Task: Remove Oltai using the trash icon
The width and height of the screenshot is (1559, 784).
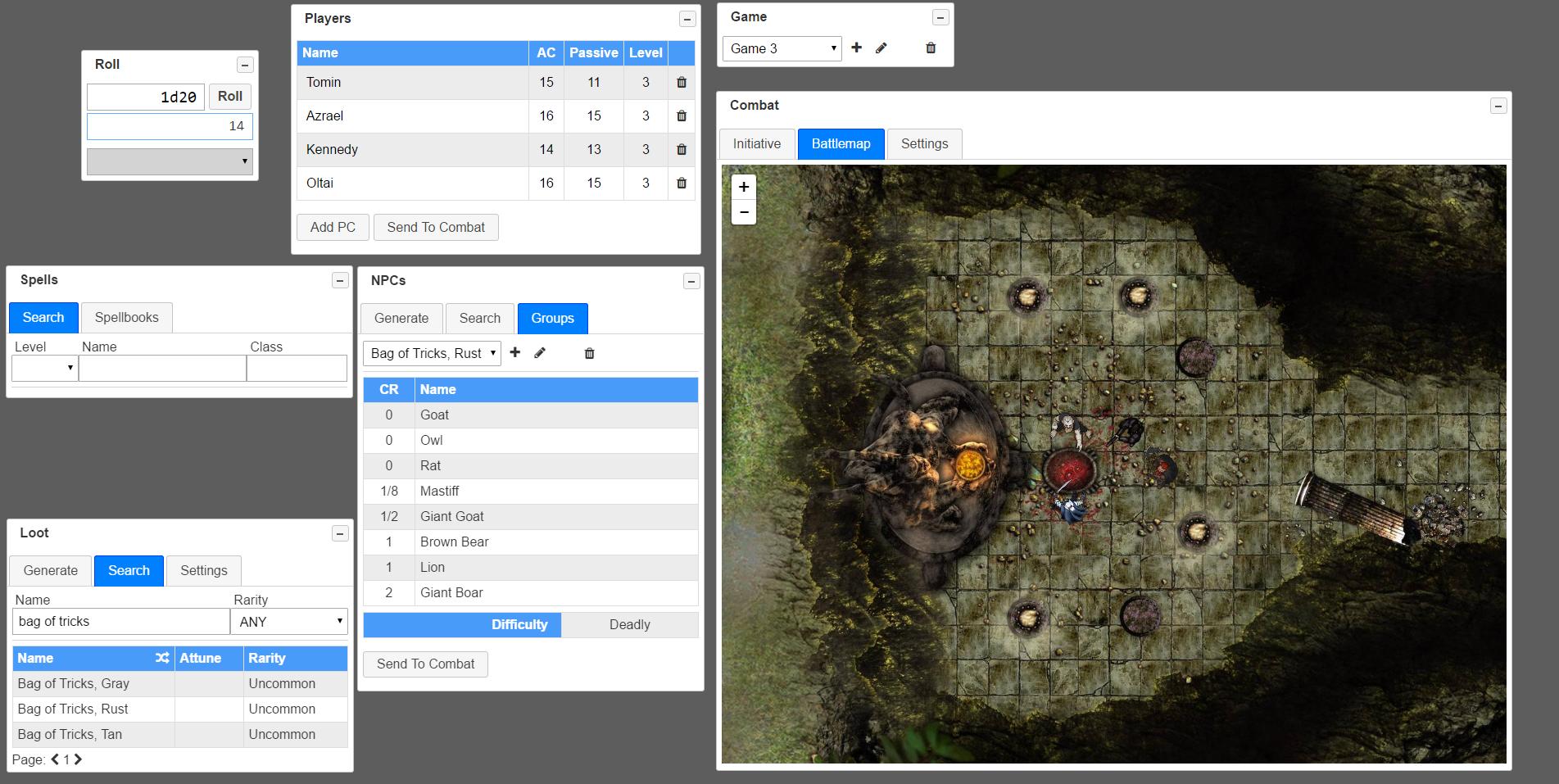Action: tap(682, 183)
